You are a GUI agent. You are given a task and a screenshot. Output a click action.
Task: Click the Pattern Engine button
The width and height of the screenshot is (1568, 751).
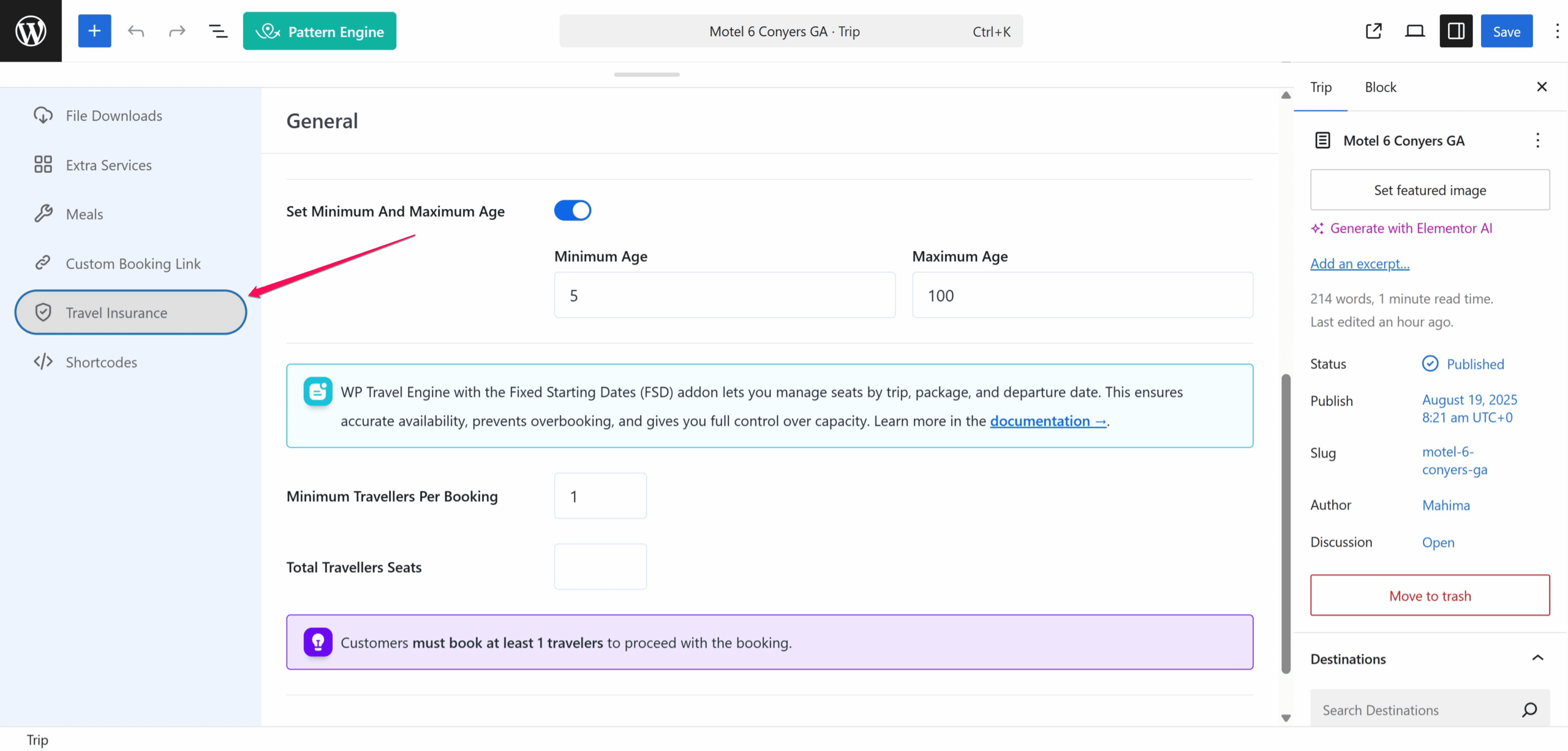[319, 31]
